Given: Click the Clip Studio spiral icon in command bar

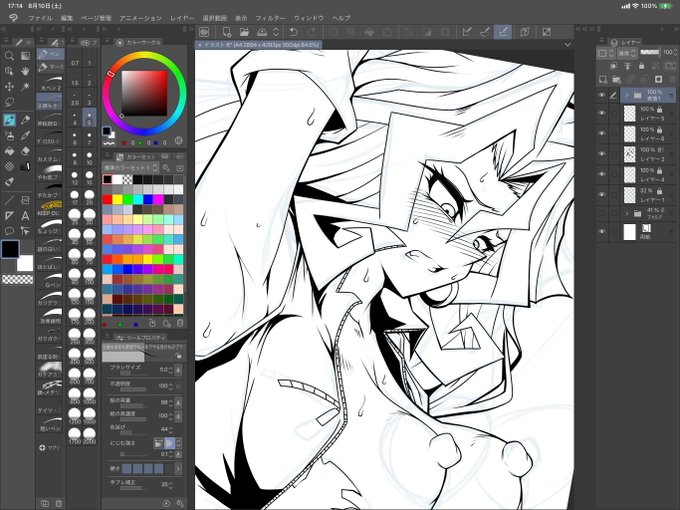Looking at the screenshot, I should (x=204, y=32).
